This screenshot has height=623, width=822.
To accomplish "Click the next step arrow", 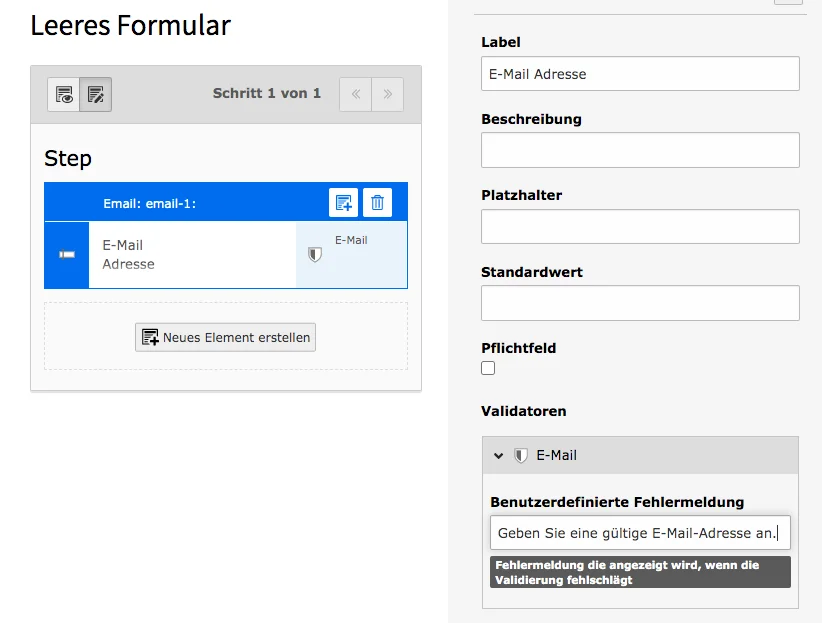I will (x=387, y=93).
